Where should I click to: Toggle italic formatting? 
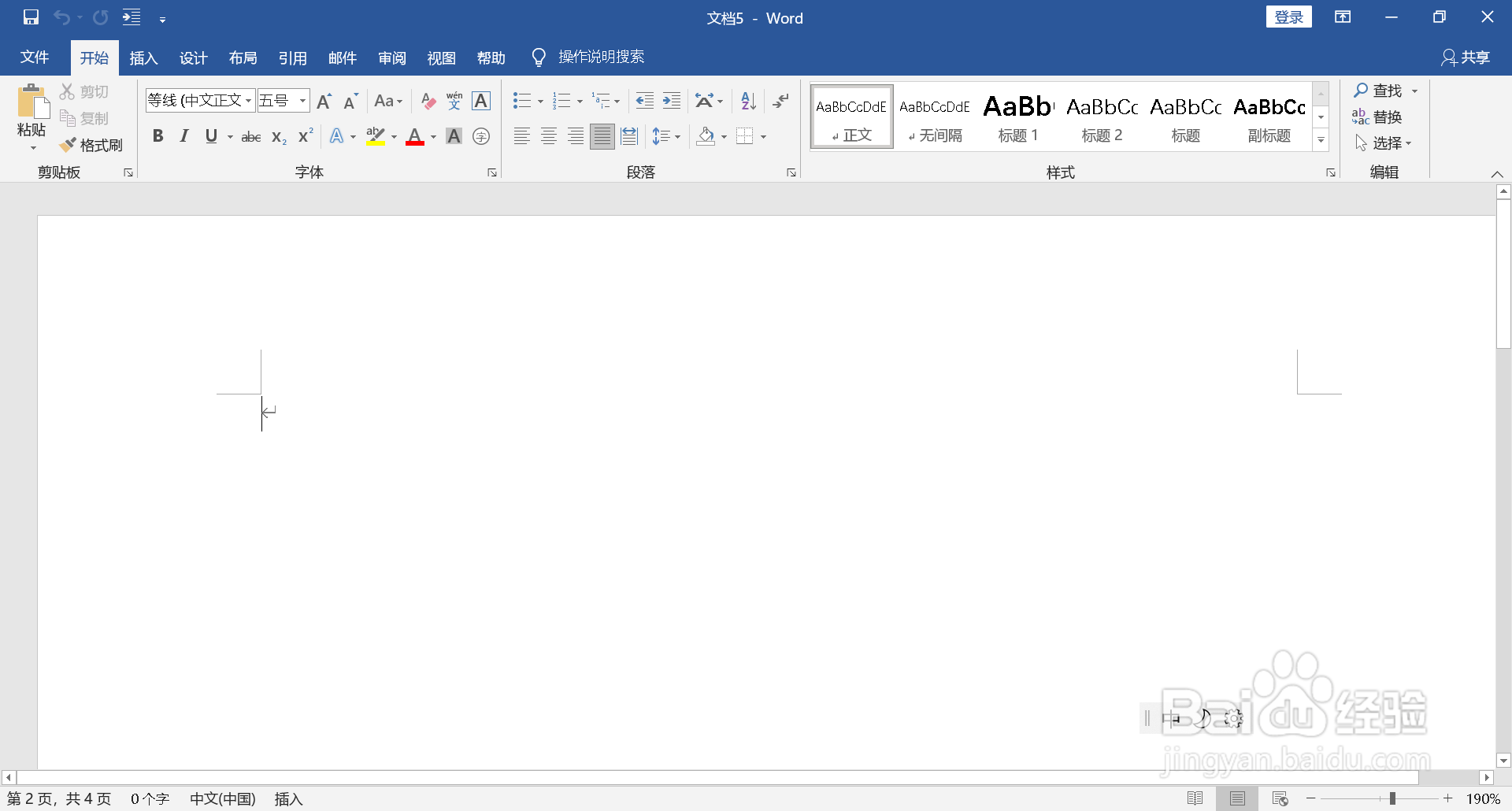[184, 136]
